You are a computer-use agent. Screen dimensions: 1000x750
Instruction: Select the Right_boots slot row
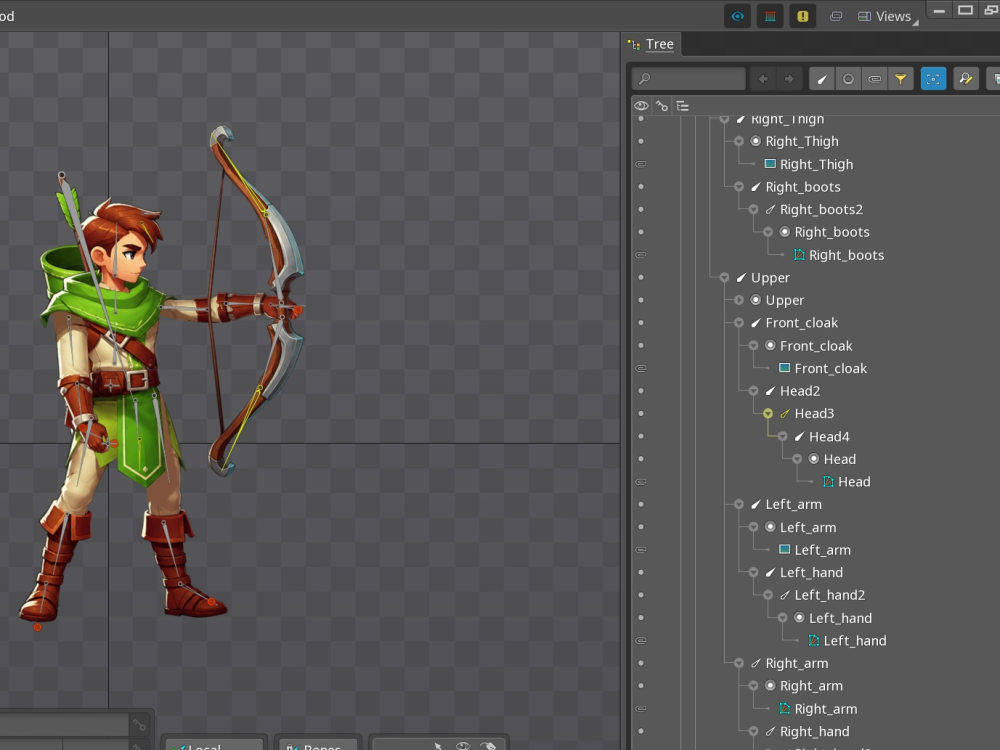[832, 232]
